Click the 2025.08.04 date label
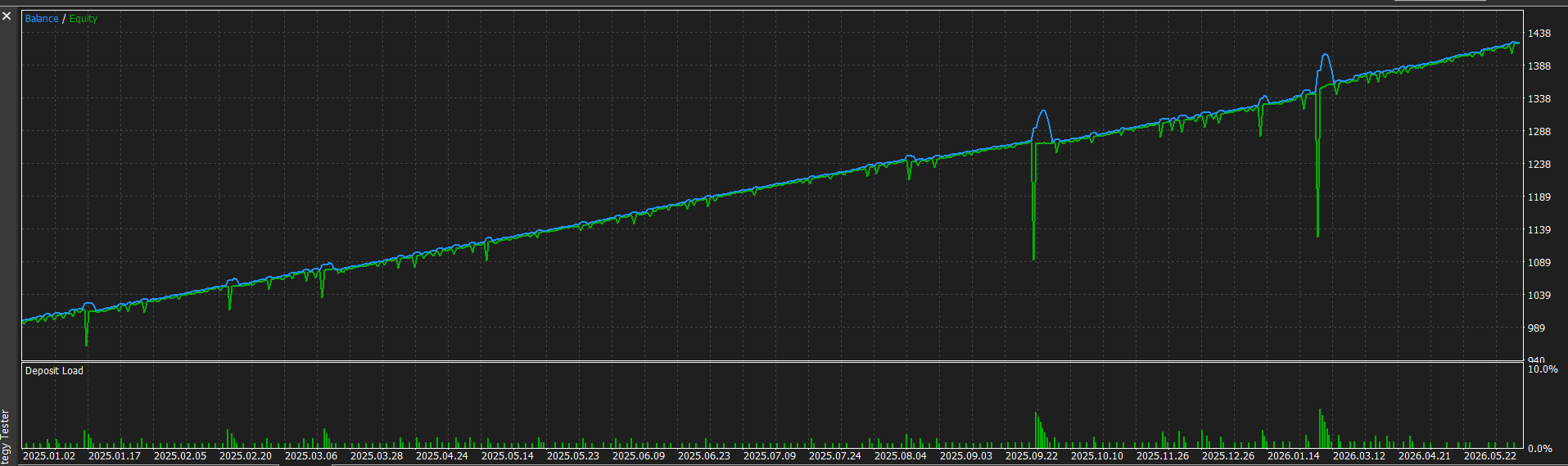This screenshot has width=1568, height=466. 901,456
